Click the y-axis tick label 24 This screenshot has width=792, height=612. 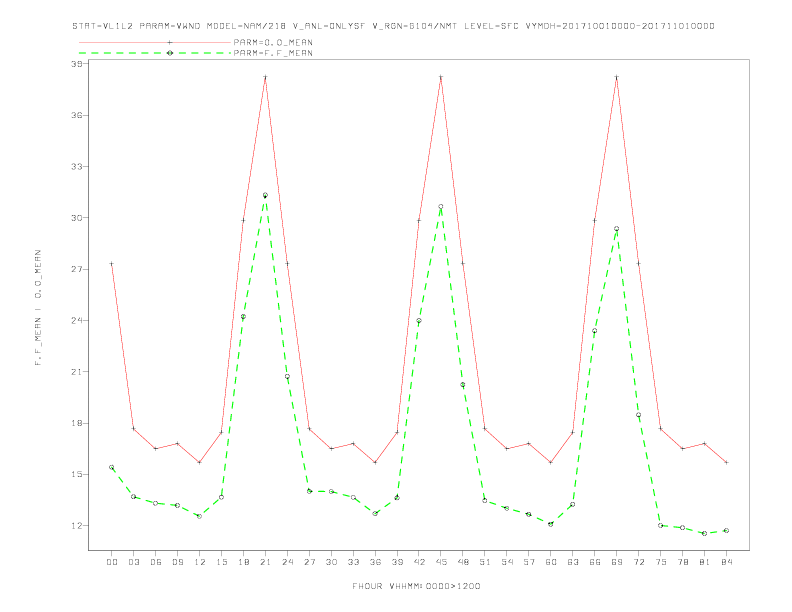[77, 321]
